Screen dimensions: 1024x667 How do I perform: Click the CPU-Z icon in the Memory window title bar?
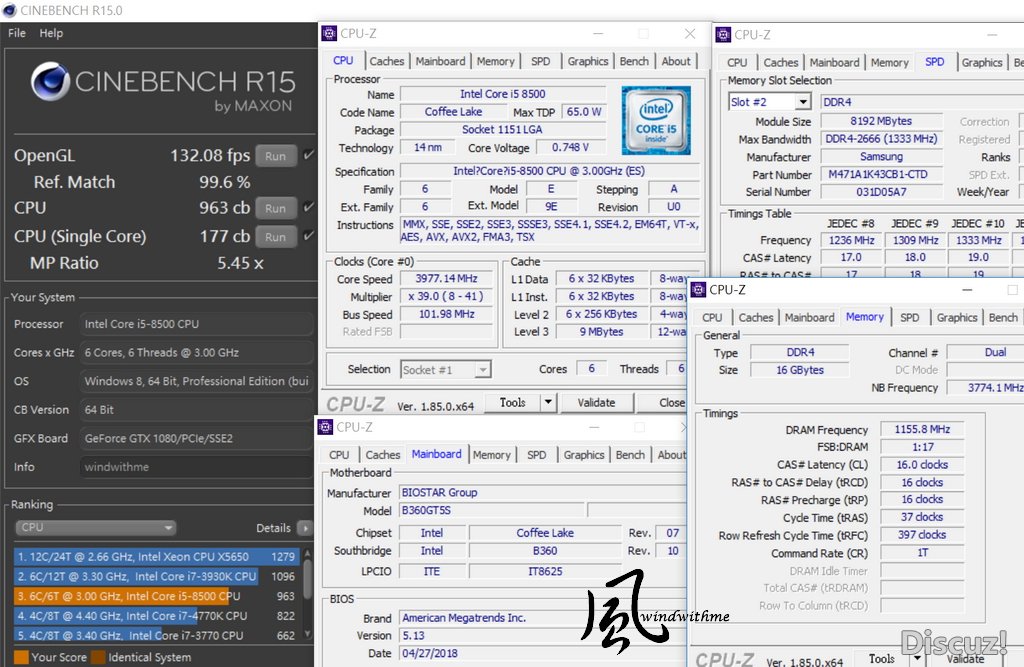click(700, 290)
